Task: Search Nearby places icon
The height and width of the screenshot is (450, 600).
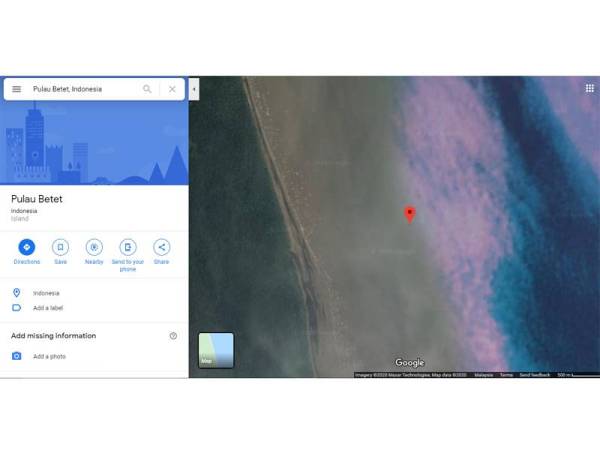Action: point(94,247)
